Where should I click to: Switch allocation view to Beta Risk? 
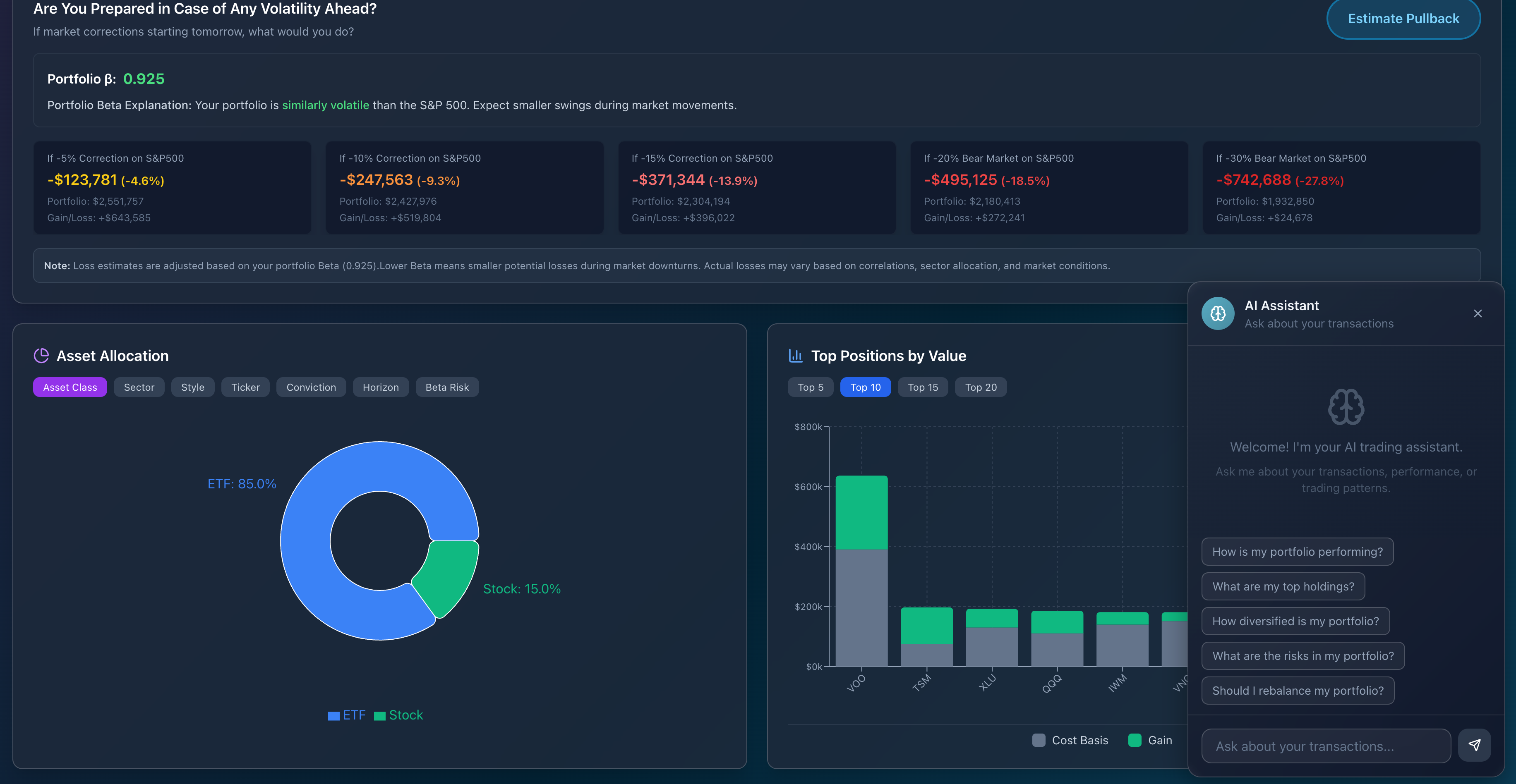(x=447, y=387)
